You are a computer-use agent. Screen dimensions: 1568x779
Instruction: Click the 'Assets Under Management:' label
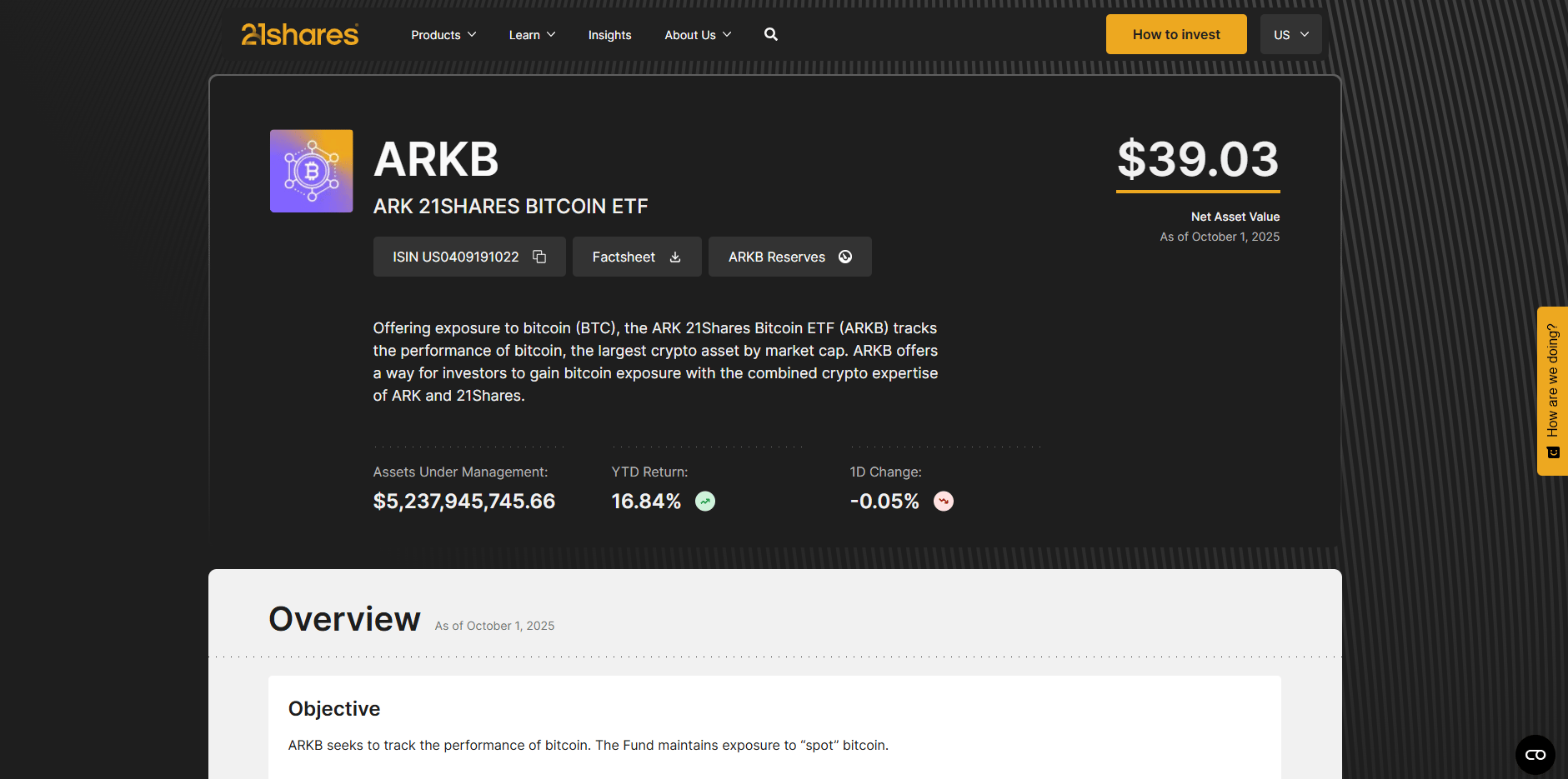point(460,472)
